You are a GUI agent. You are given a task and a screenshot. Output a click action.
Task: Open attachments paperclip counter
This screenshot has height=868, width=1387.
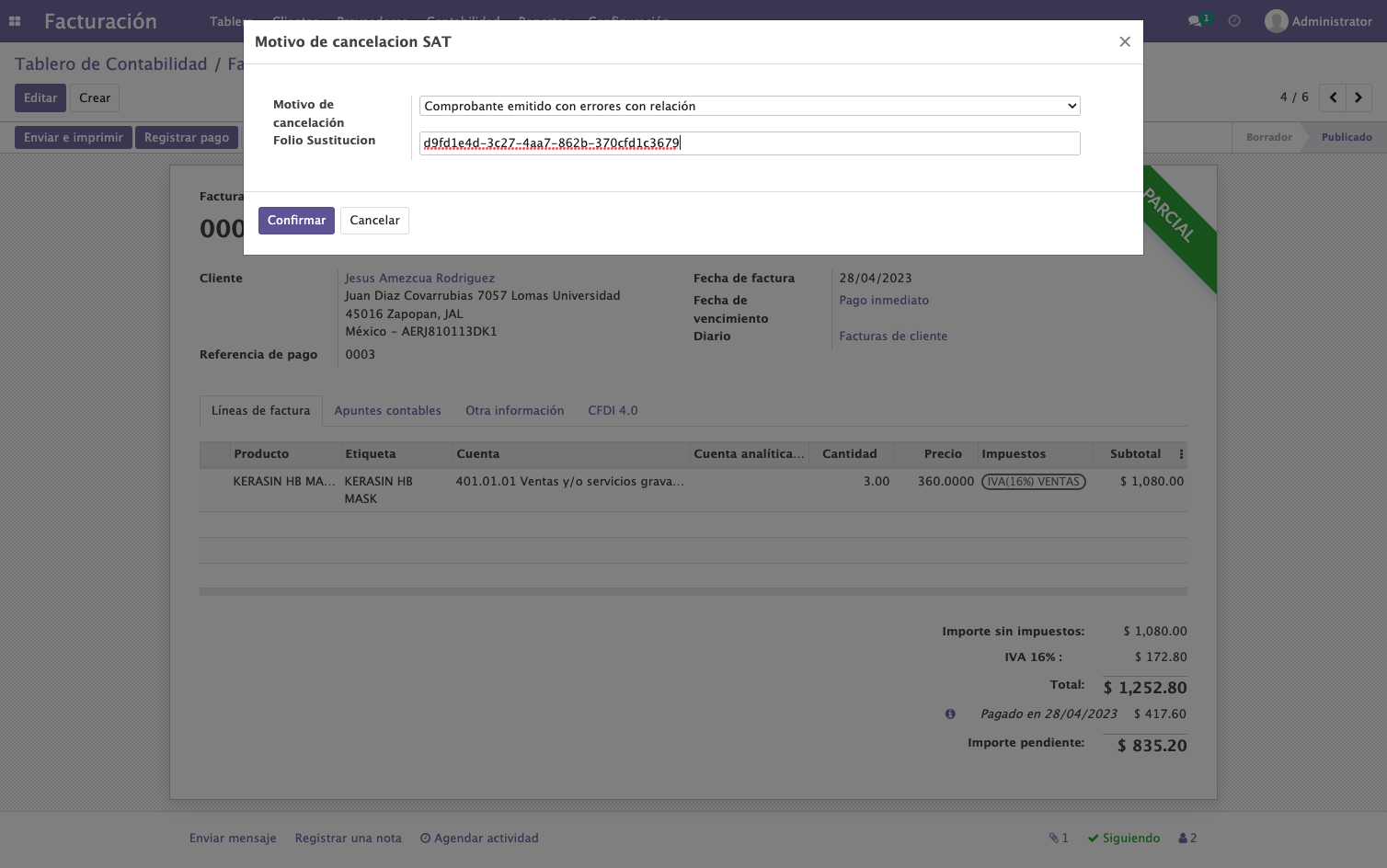click(1059, 839)
